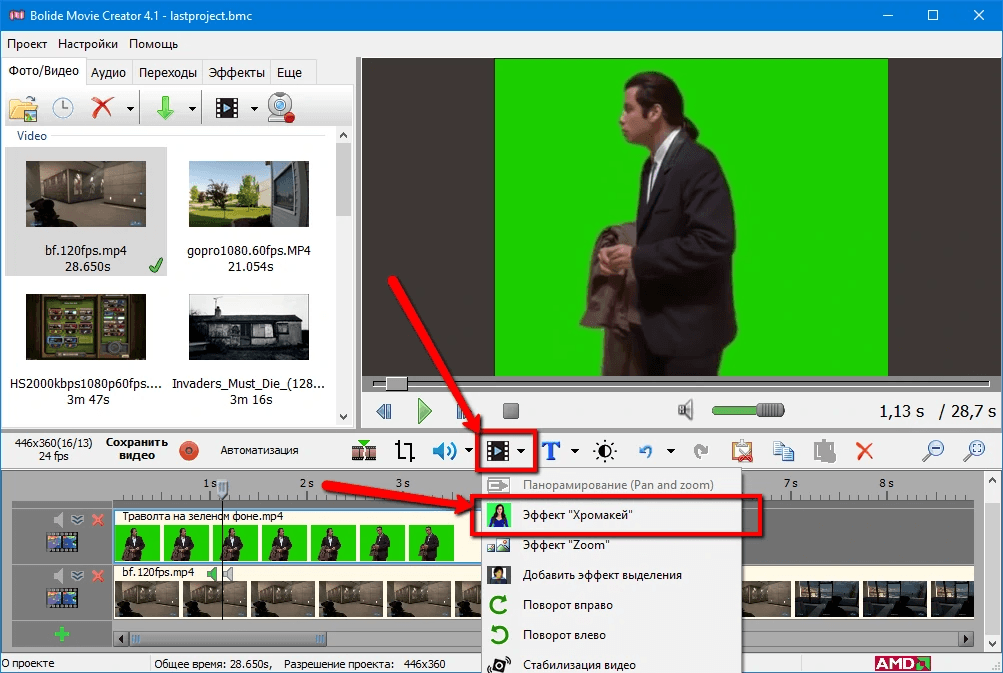Choose Эффект "Хромакей" from the menu
1003x673 pixels.
pos(578,515)
